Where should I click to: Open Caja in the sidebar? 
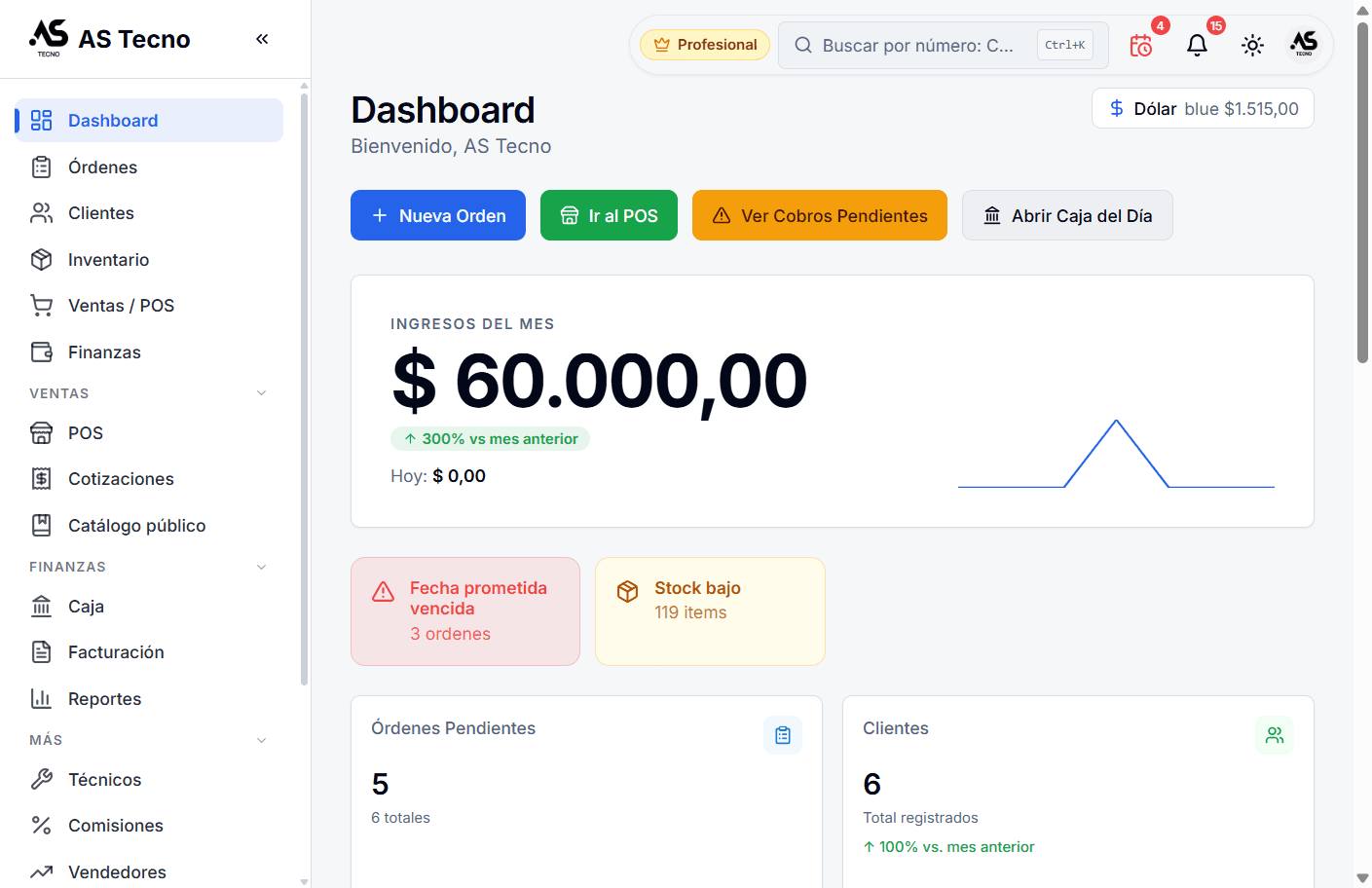point(149,607)
